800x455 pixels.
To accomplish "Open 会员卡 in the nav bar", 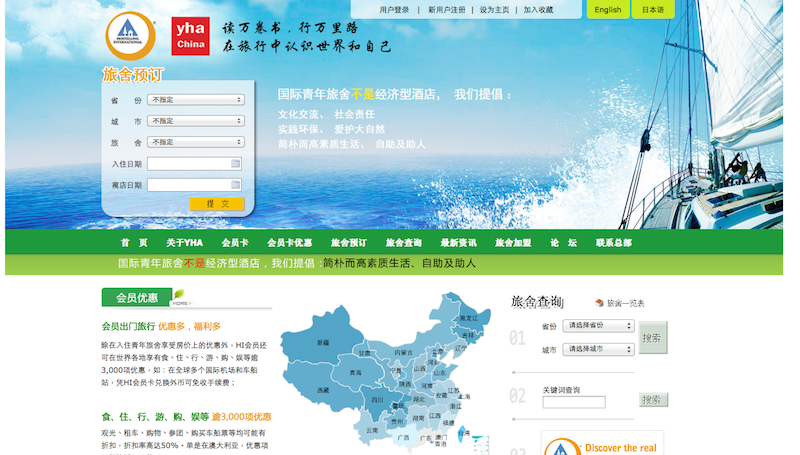I will point(235,243).
